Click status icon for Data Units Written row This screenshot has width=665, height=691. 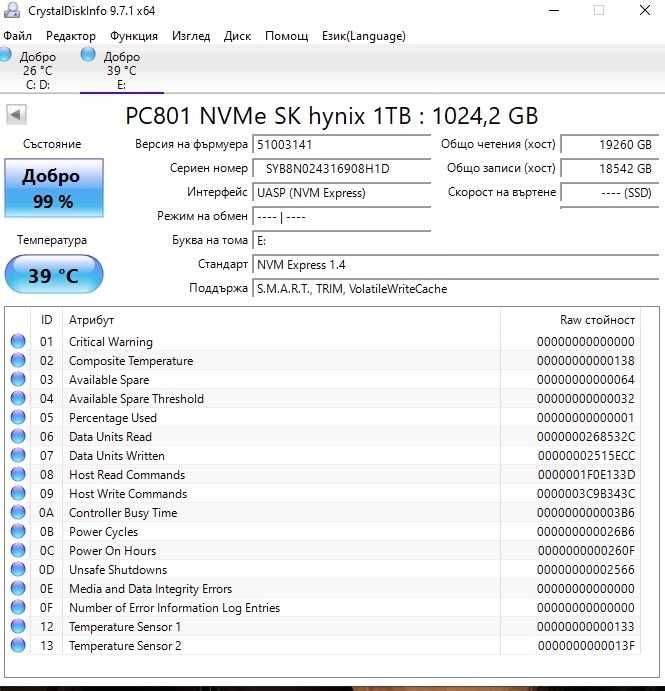click(x=18, y=455)
